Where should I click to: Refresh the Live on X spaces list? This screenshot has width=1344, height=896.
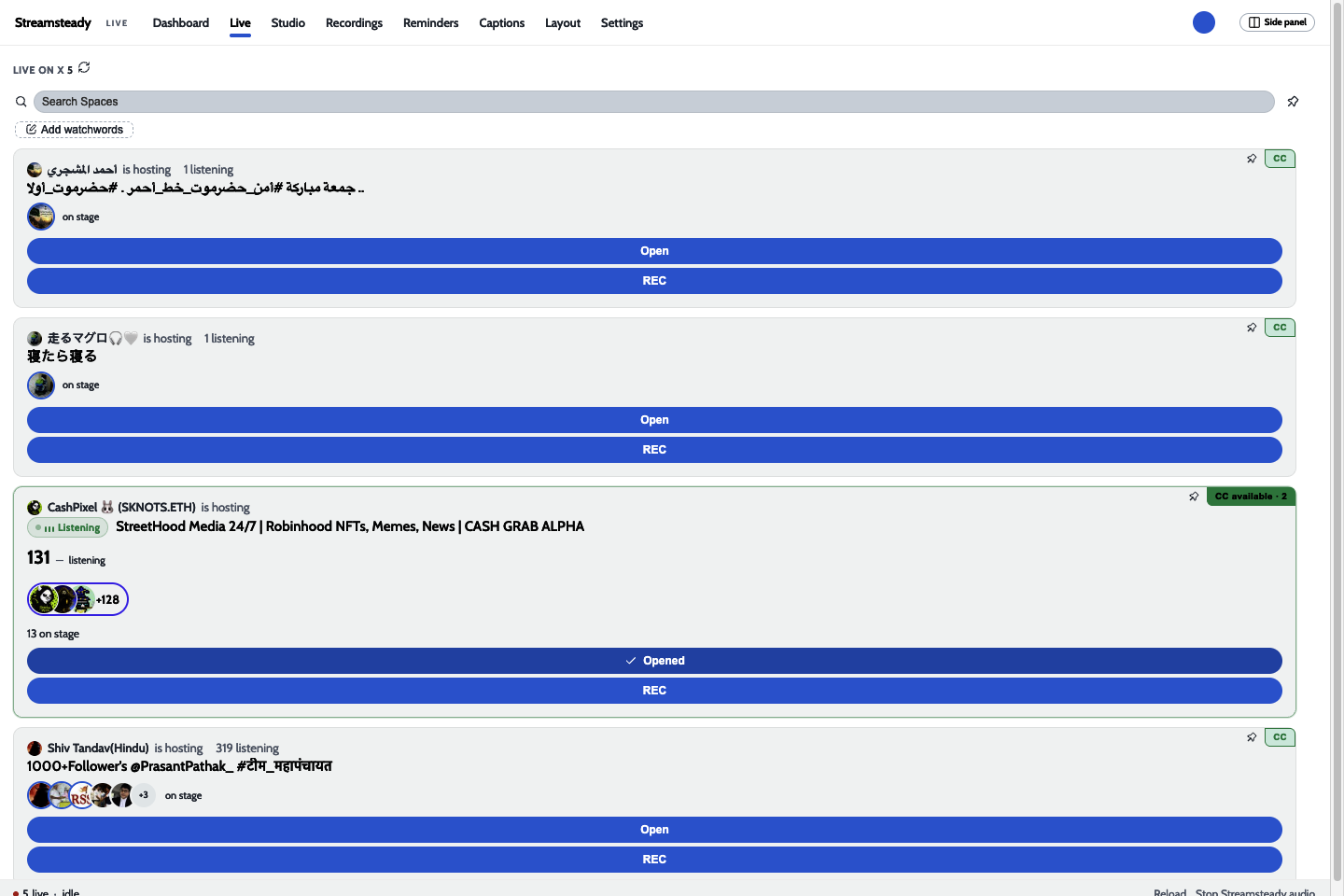84,67
